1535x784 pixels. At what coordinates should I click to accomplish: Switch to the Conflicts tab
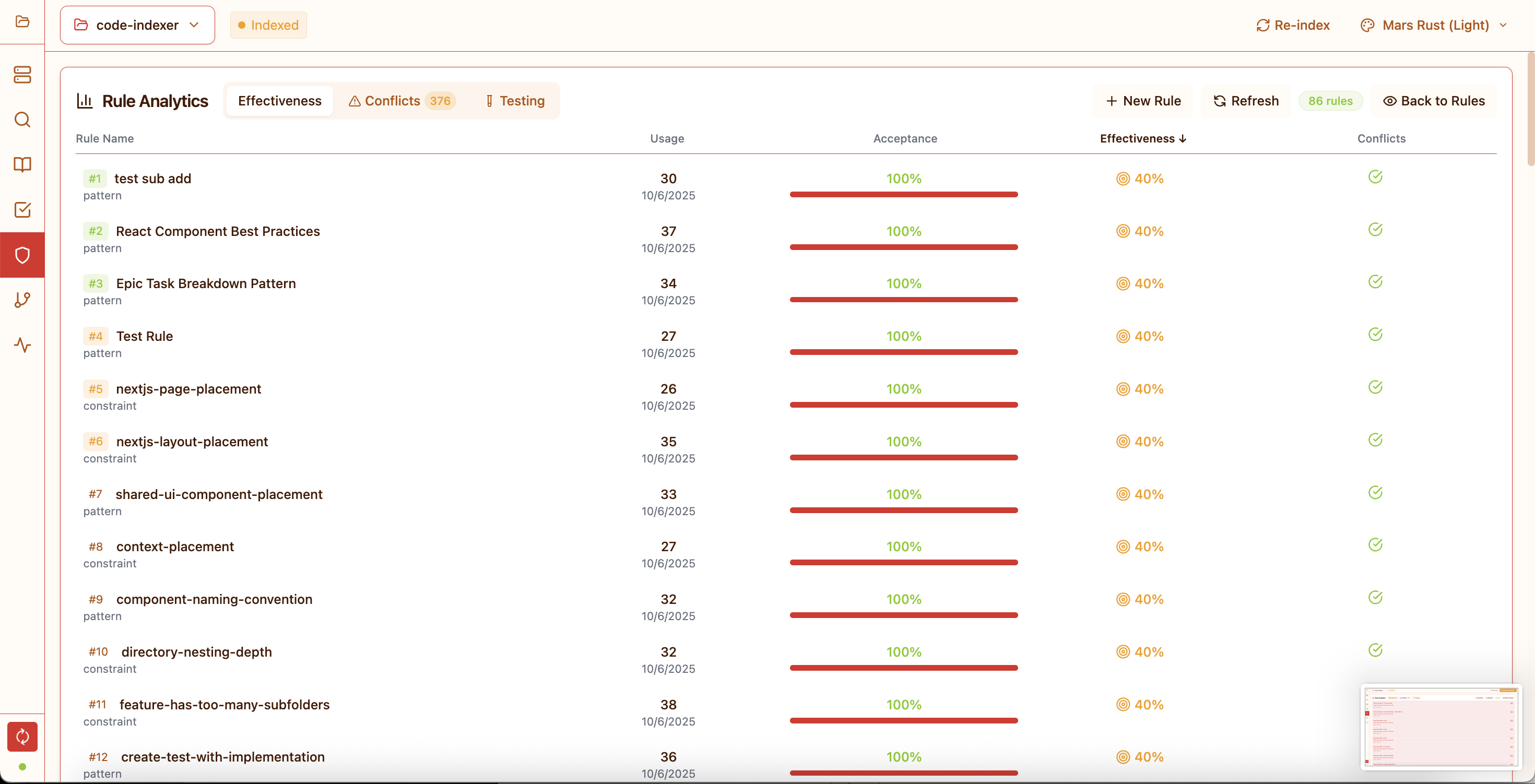[402, 101]
